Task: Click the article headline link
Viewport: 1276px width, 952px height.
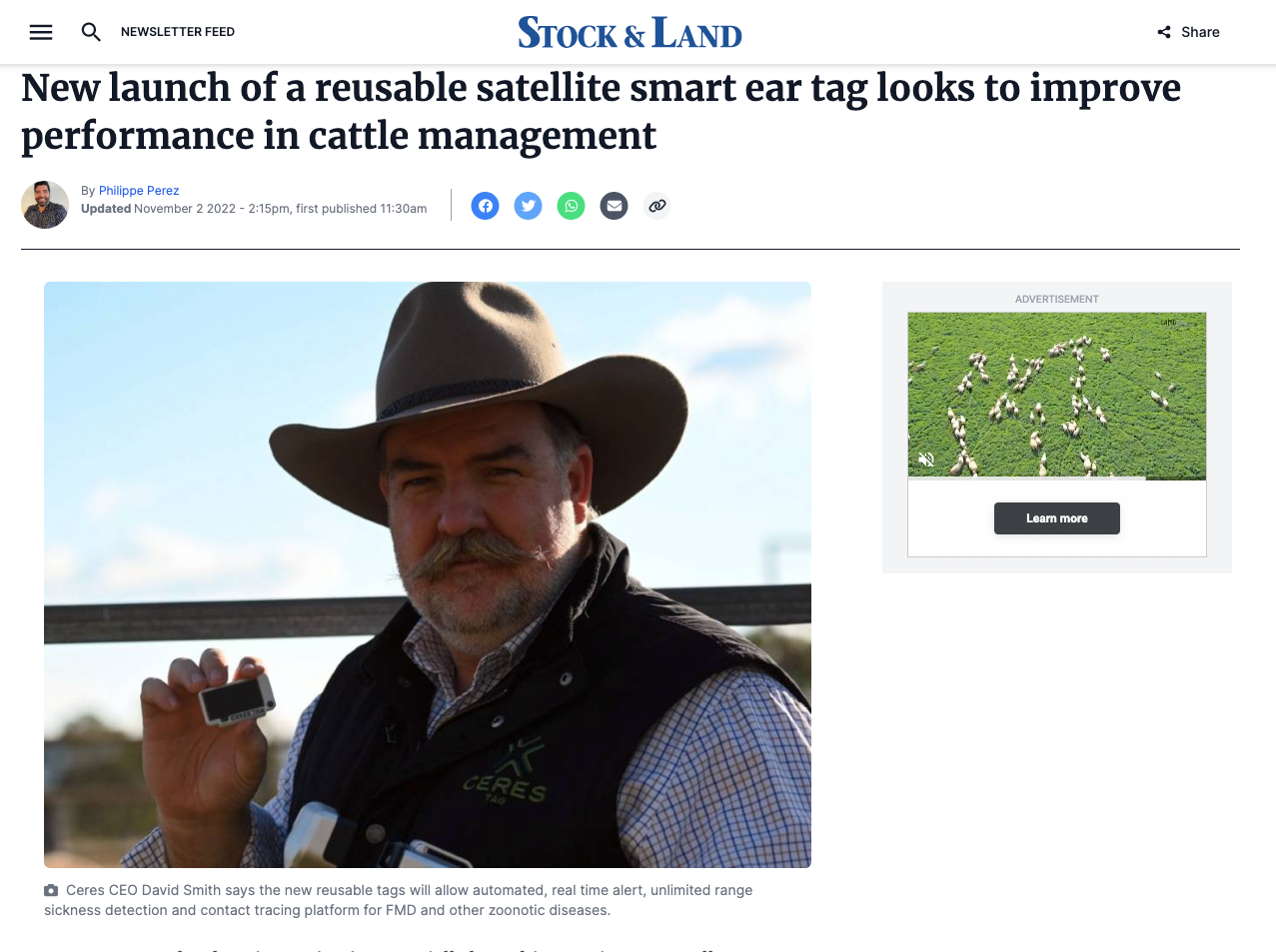Action: point(602,110)
